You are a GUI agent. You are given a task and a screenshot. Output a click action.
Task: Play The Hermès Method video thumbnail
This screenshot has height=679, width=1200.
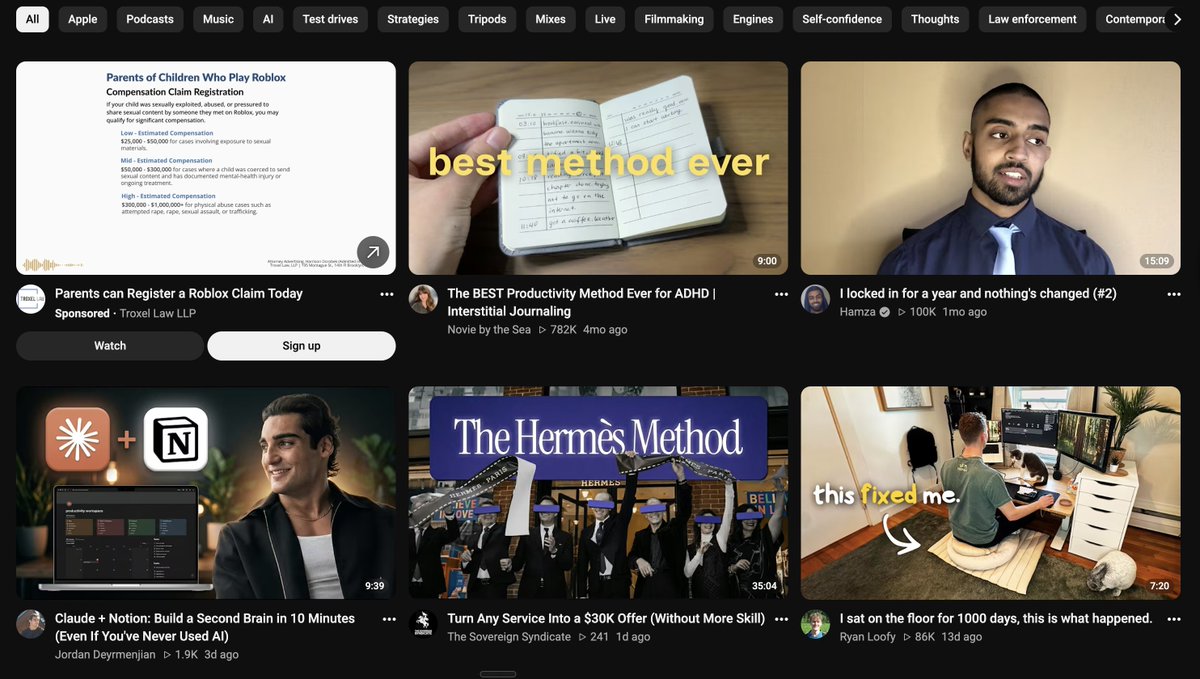click(x=598, y=493)
